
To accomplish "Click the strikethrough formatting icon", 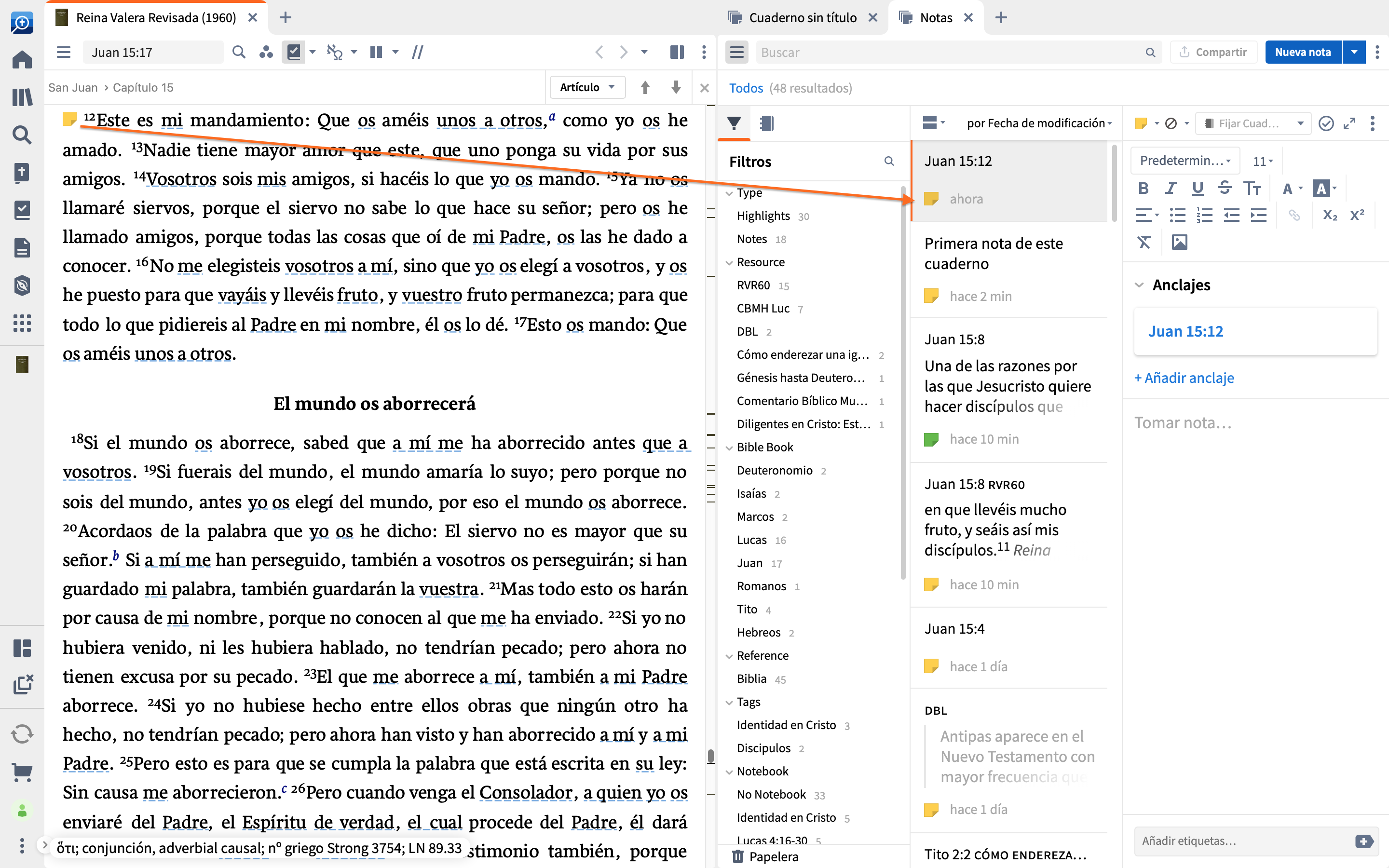I will (x=1225, y=188).
